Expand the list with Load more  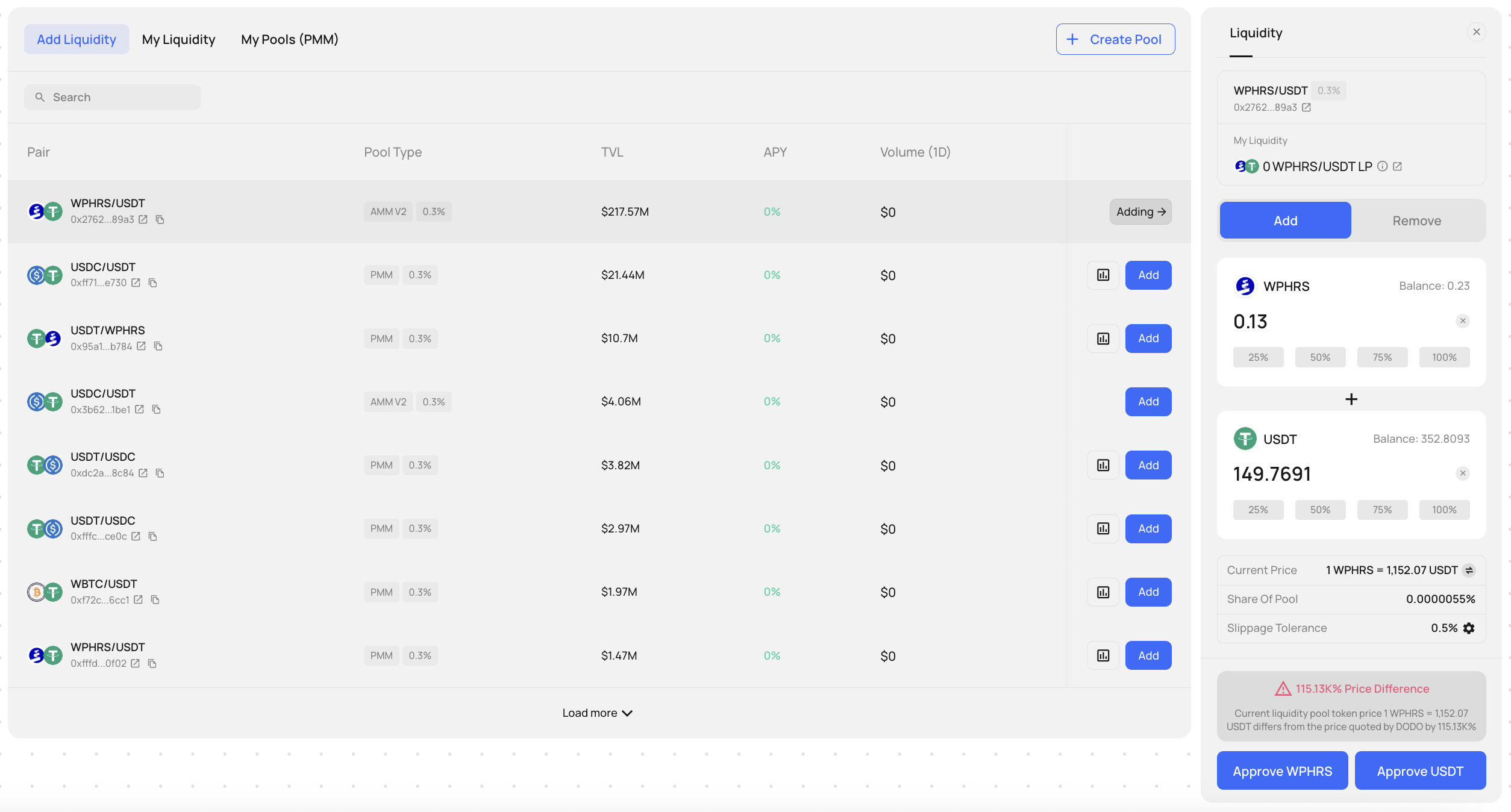click(x=597, y=713)
